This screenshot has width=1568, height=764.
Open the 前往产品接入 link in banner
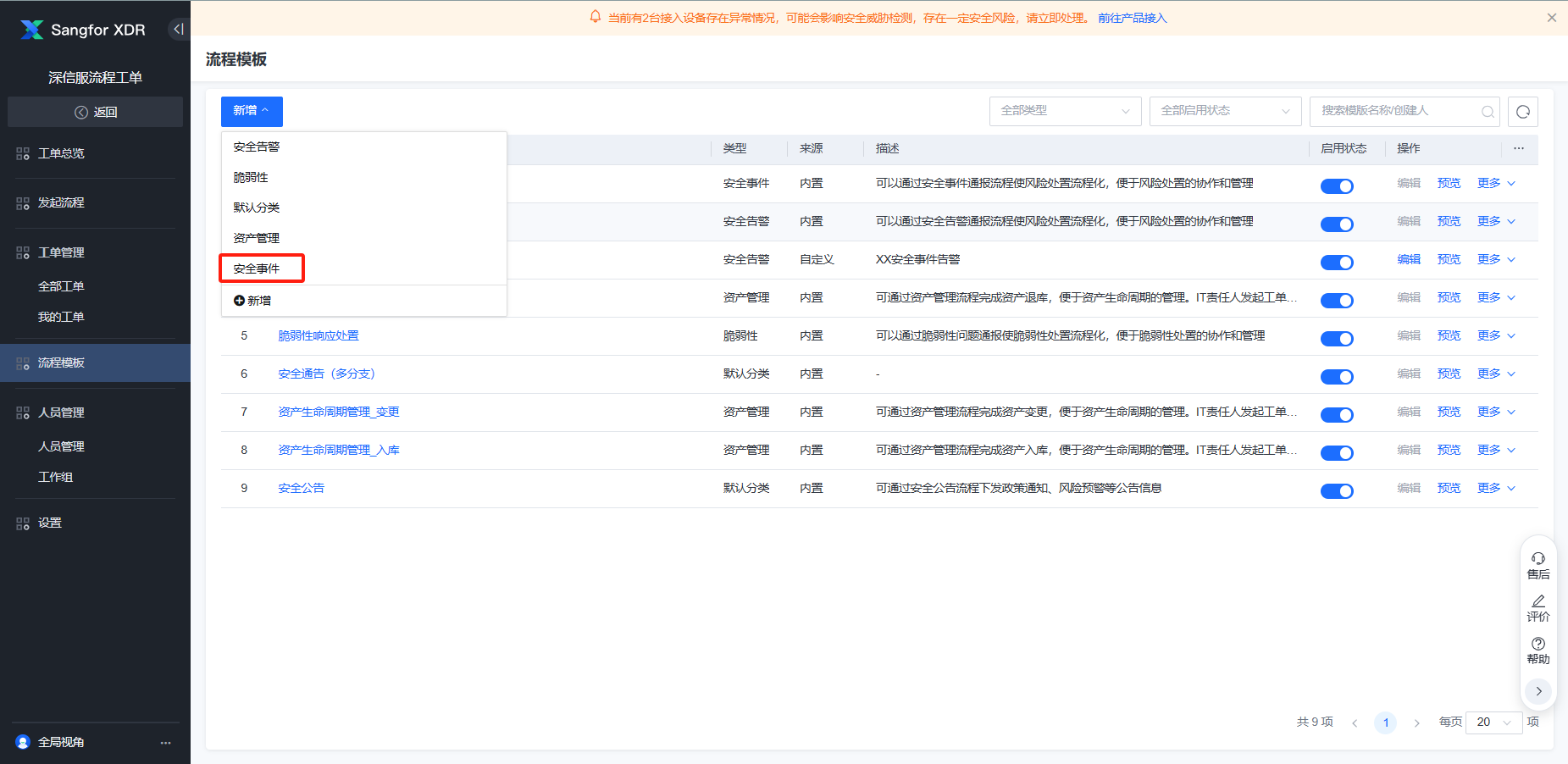pos(1132,18)
